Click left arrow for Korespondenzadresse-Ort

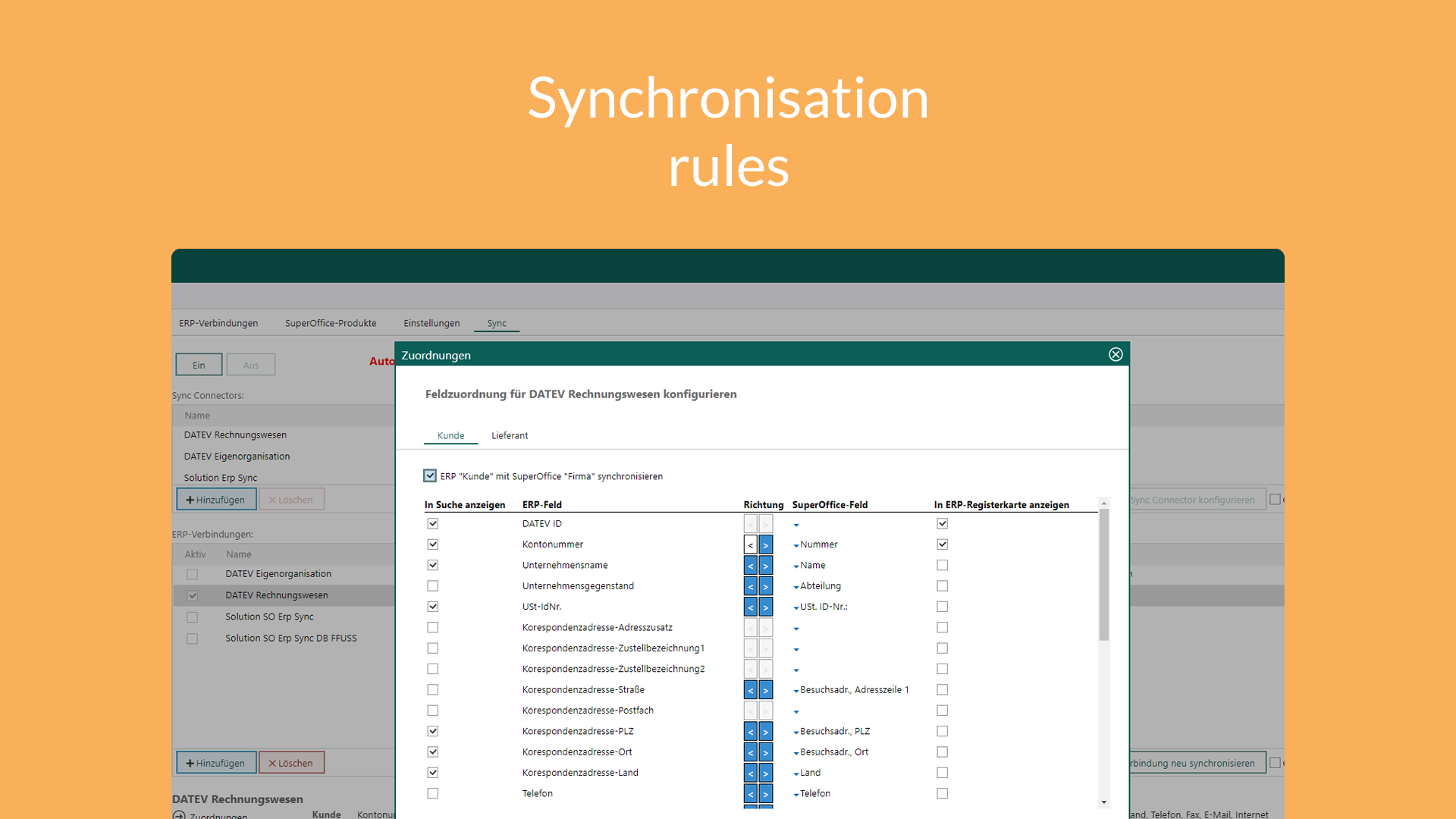[751, 752]
